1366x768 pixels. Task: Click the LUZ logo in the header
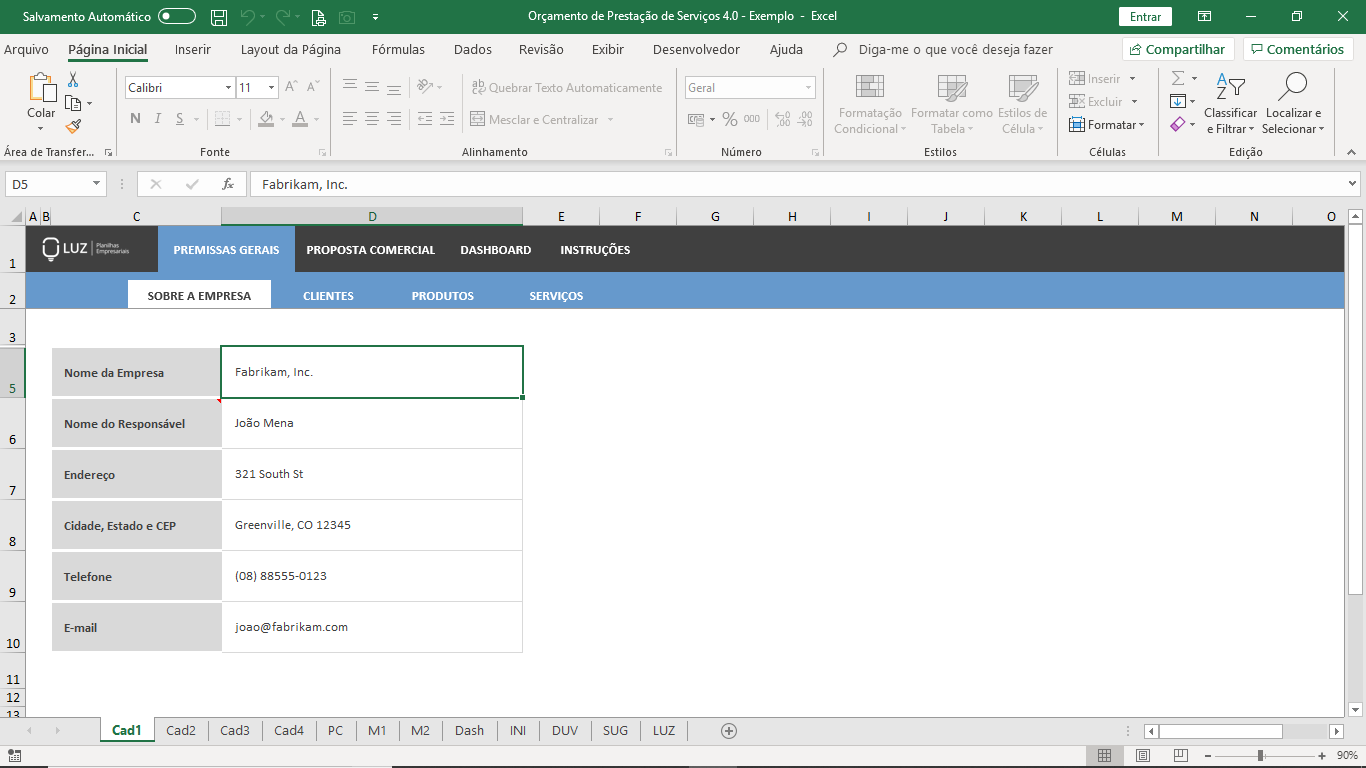click(86, 249)
